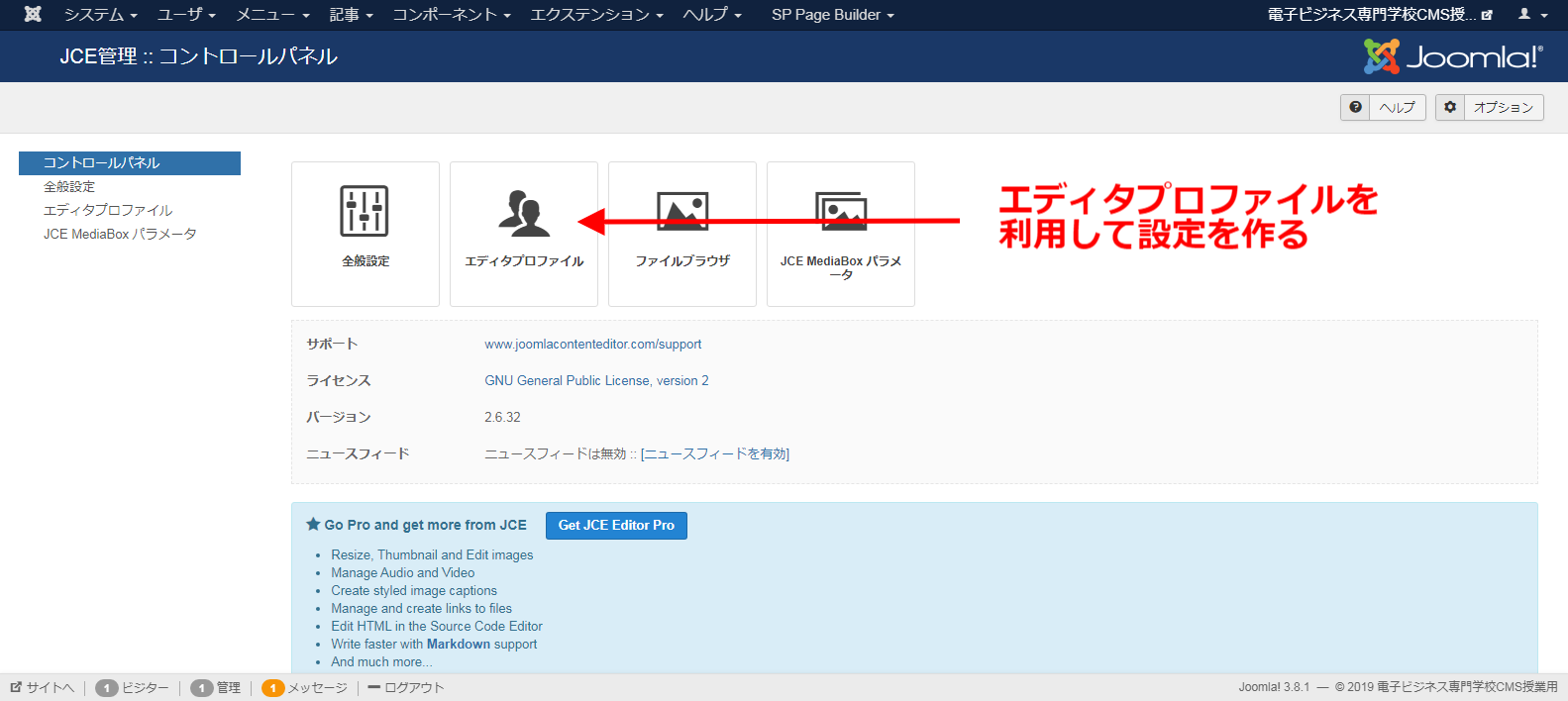Expand the 記事 menu

click(351, 14)
